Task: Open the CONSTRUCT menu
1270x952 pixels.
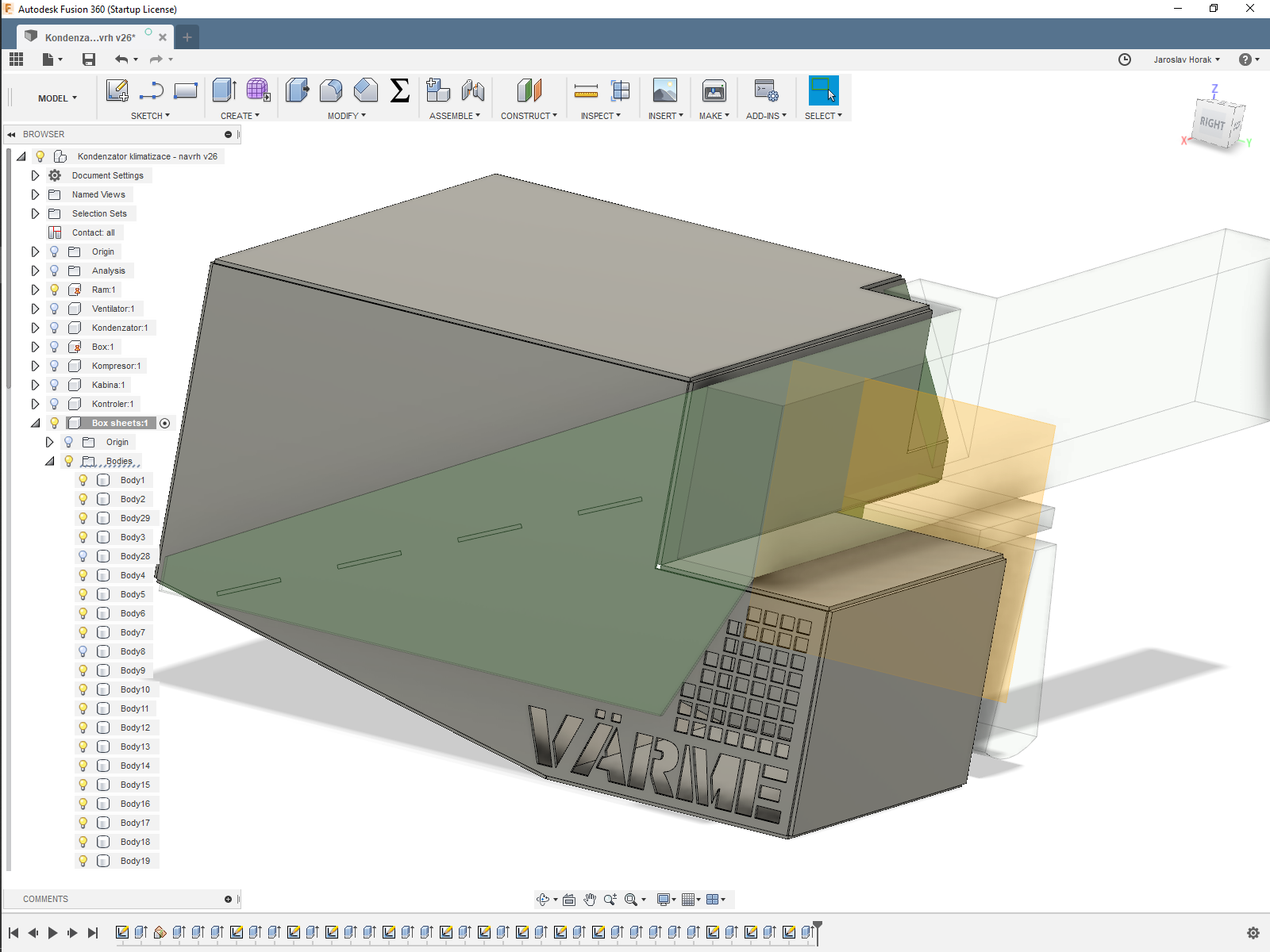Action: click(x=529, y=116)
